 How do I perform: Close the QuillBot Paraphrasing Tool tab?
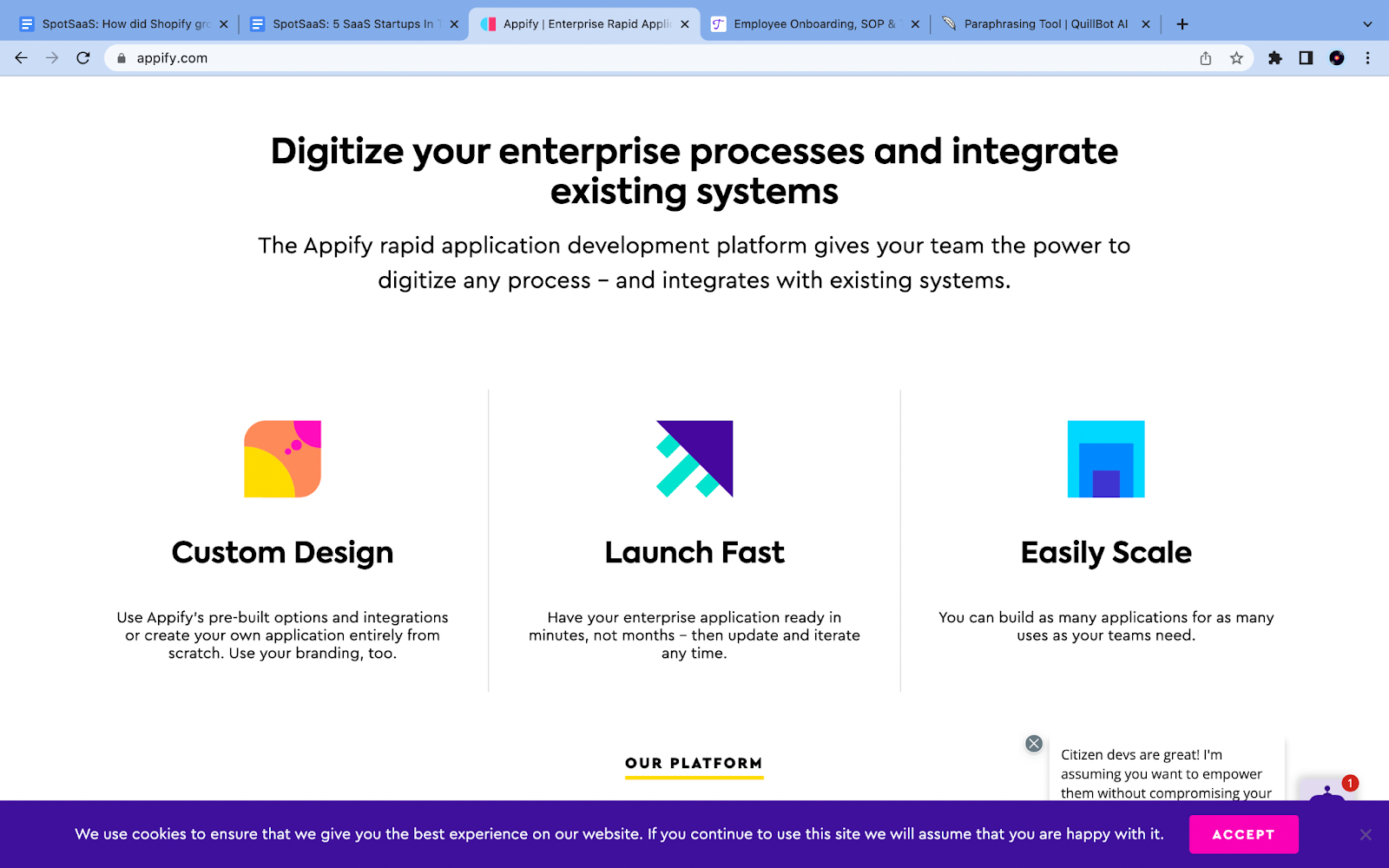[x=1146, y=24]
